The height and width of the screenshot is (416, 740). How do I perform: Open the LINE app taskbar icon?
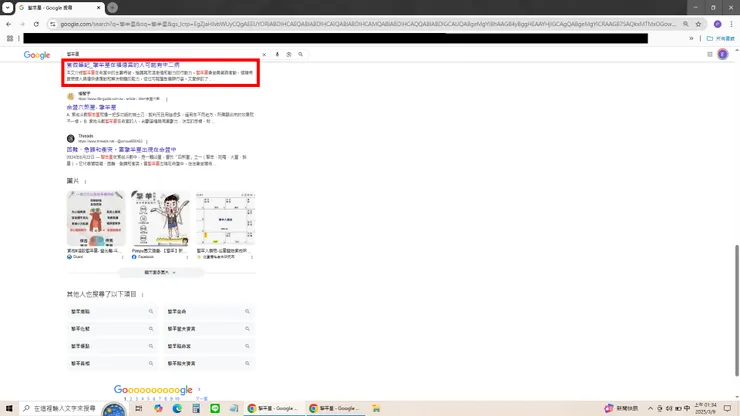point(215,408)
